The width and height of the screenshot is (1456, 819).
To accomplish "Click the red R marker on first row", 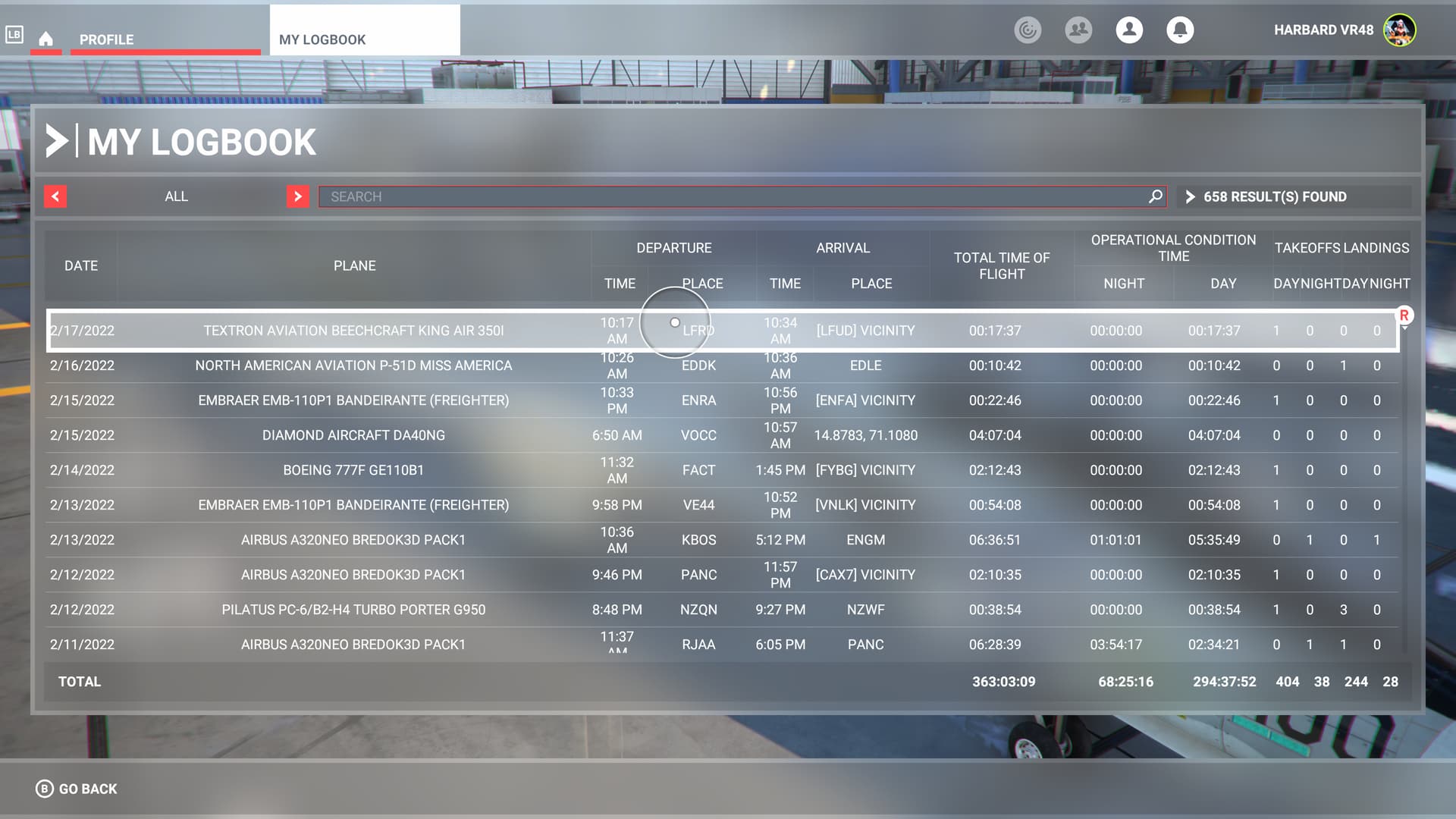I will [x=1404, y=315].
